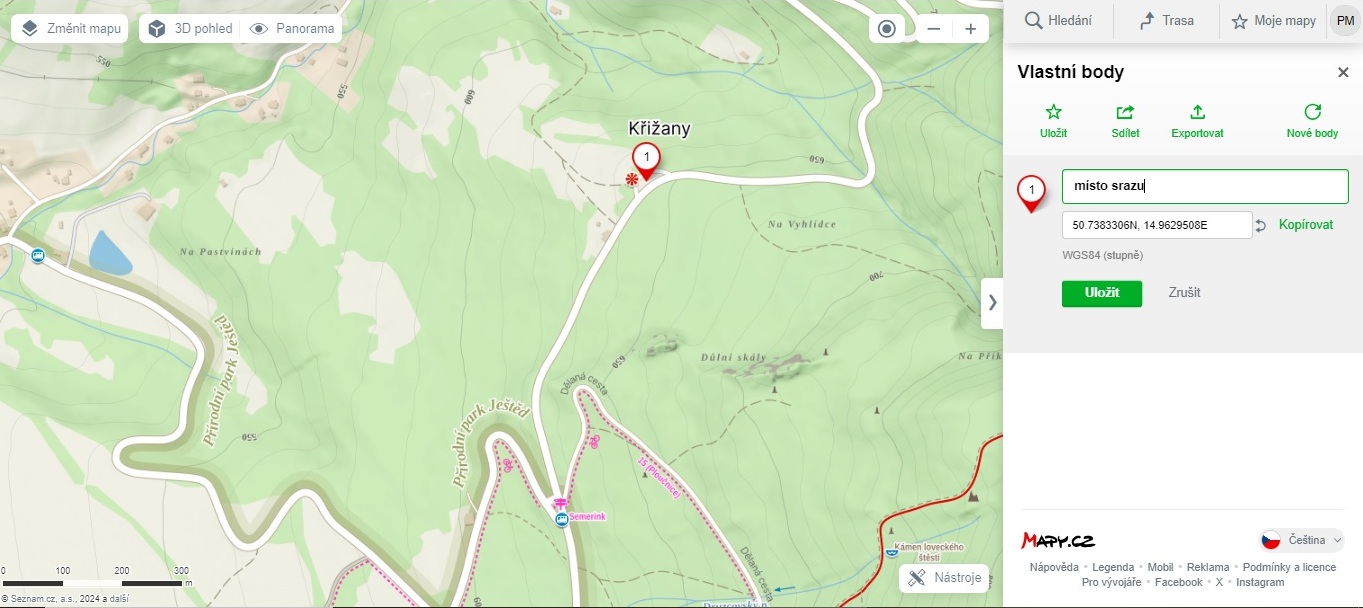1363x608 pixels.
Task: Zoom in with the plus button
Action: pyautogui.click(x=970, y=29)
